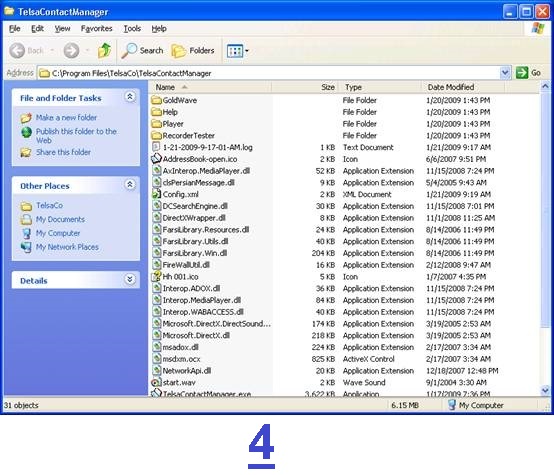Select Interop.WABACCESS.dll file icon
This screenshot has height=475, width=554.
point(157,312)
